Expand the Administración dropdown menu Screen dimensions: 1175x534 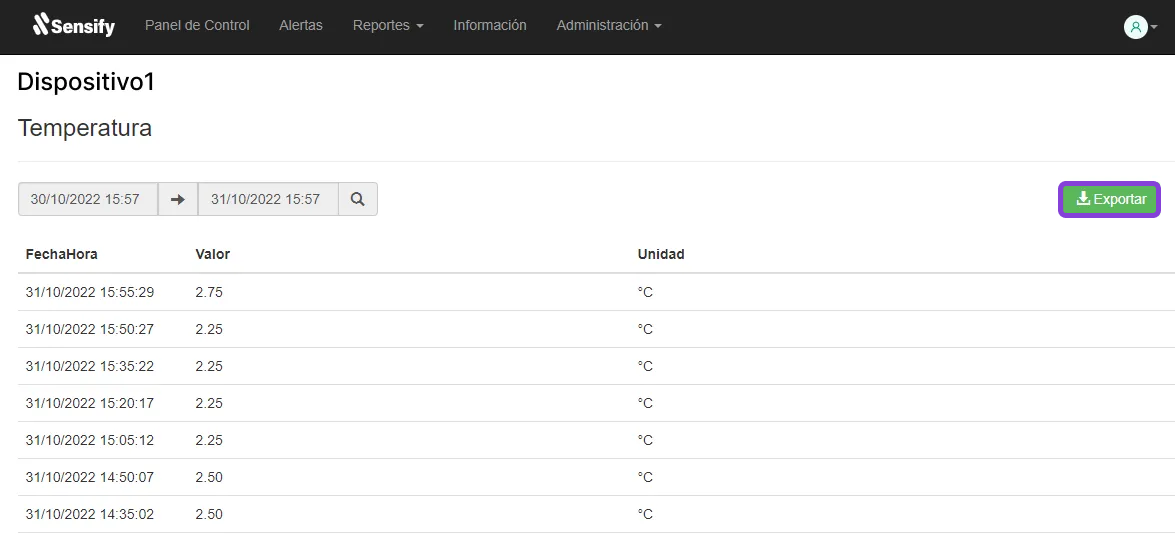point(608,25)
